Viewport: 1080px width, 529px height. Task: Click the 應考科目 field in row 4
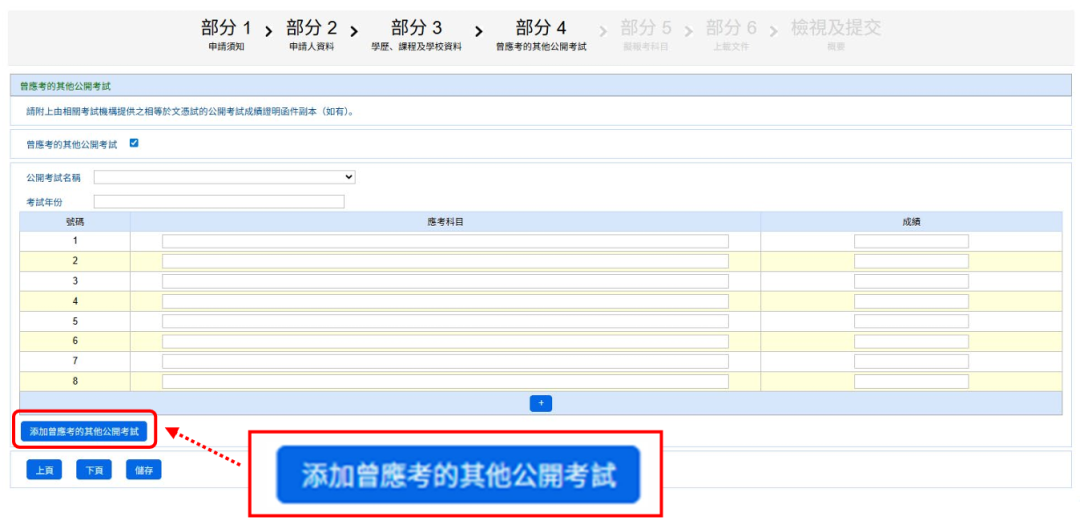(x=445, y=301)
